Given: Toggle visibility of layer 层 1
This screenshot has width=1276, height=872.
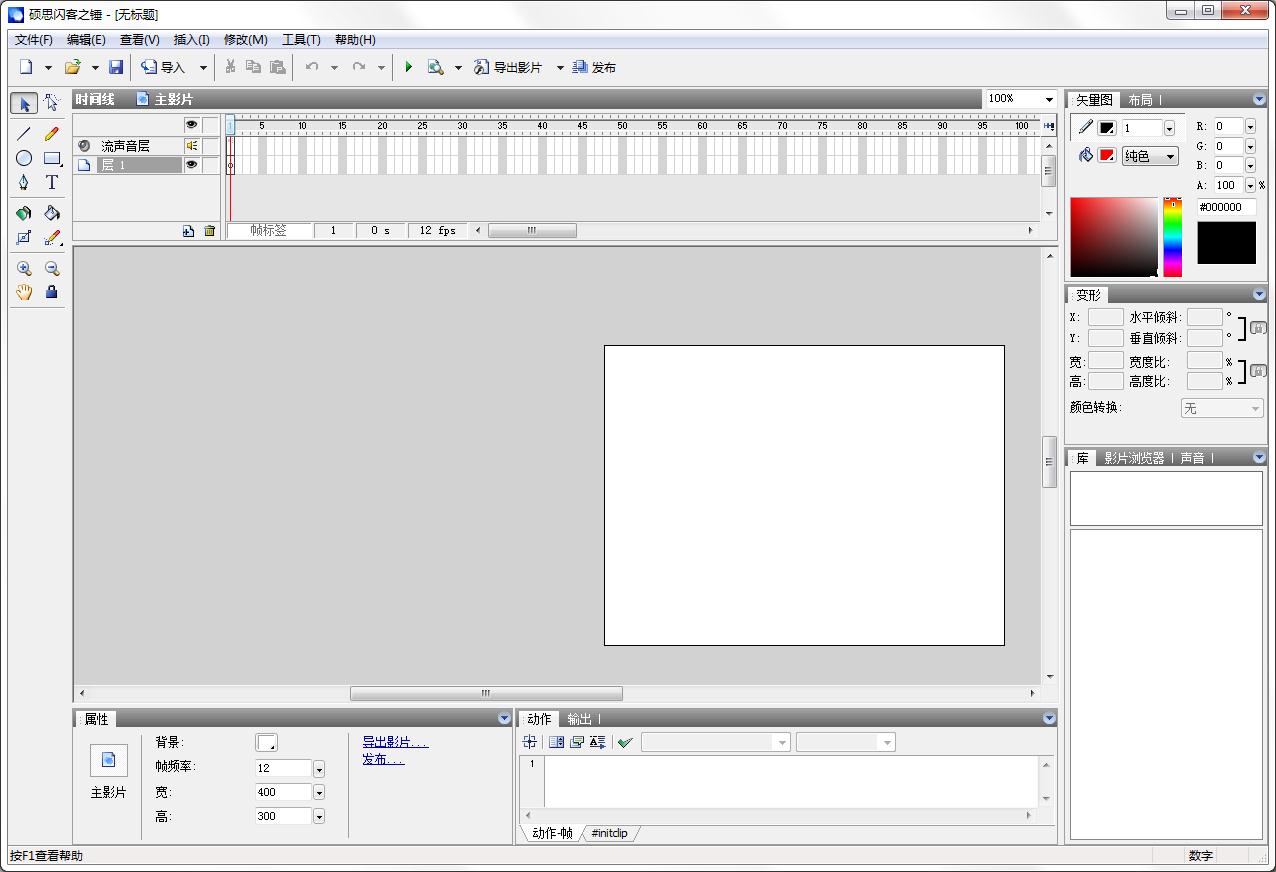Looking at the screenshot, I should tap(191, 165).
